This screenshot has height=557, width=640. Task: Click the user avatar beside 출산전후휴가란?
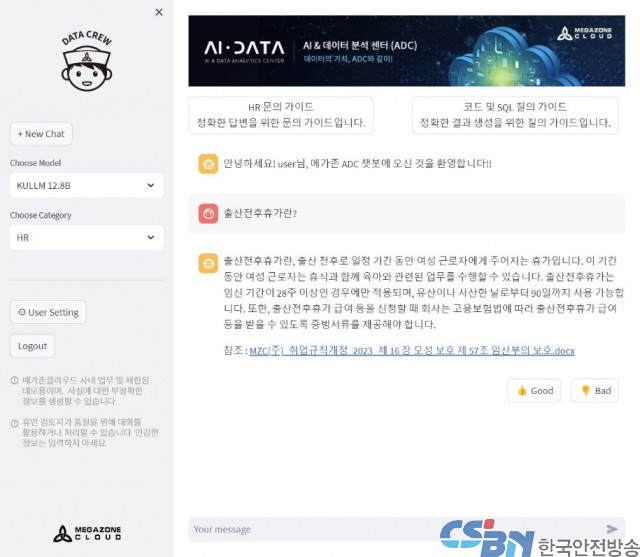point(208,214)
